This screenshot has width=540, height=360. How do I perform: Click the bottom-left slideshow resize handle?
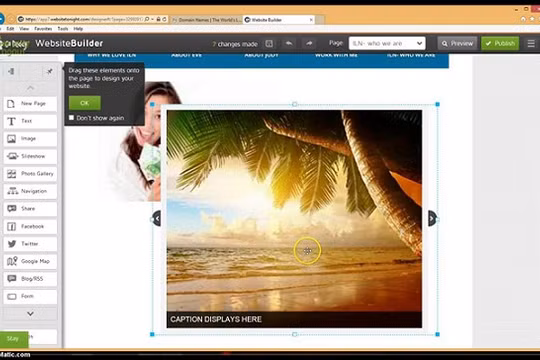(152, 334)
